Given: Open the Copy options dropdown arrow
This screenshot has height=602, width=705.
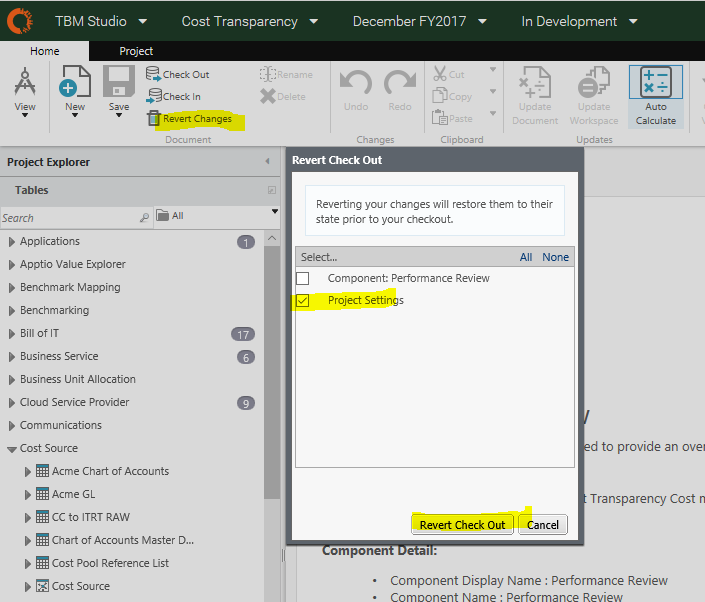Looking at the screenshot, I should [493, 92].
